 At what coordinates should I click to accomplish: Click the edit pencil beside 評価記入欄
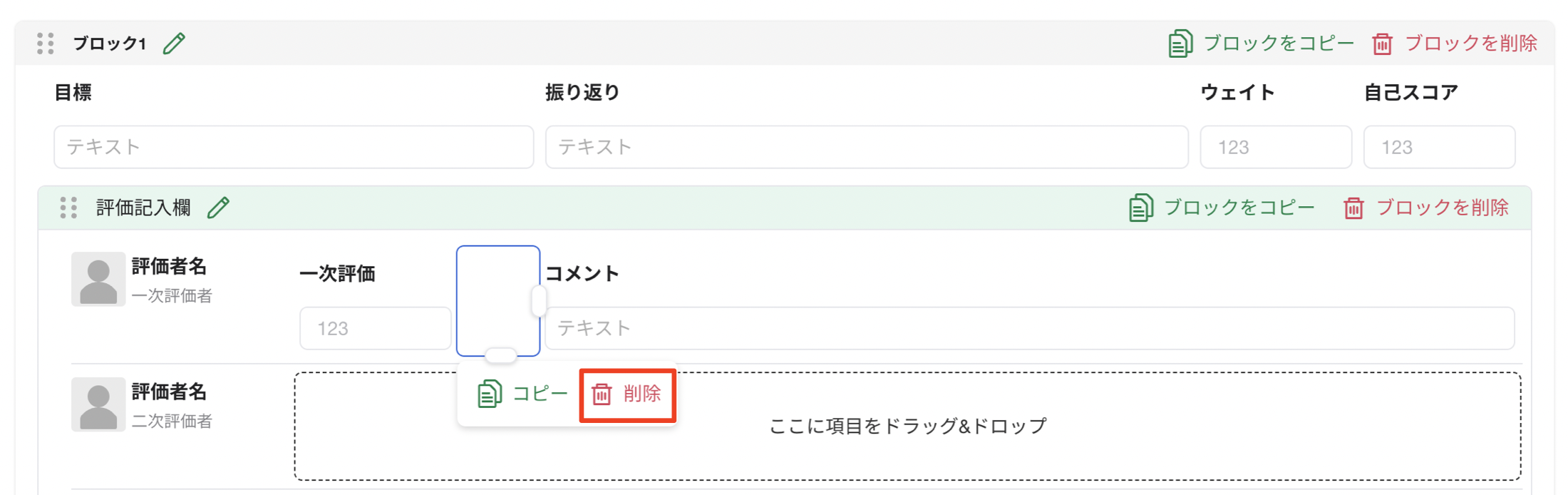tap(219, 208)
